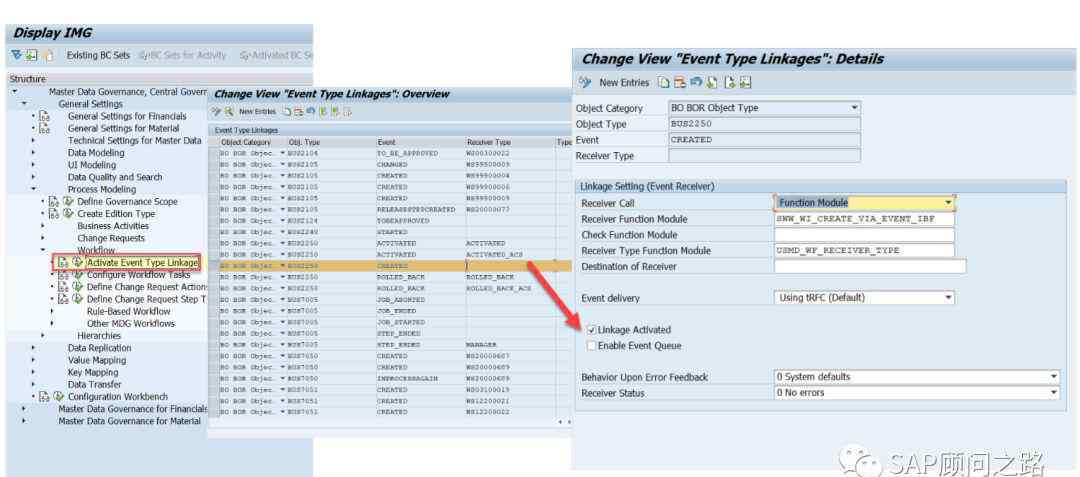Select the TO_BE_APPROVED event cell
This screenshot has height=477, width=1080.
(x=420, y=153)
